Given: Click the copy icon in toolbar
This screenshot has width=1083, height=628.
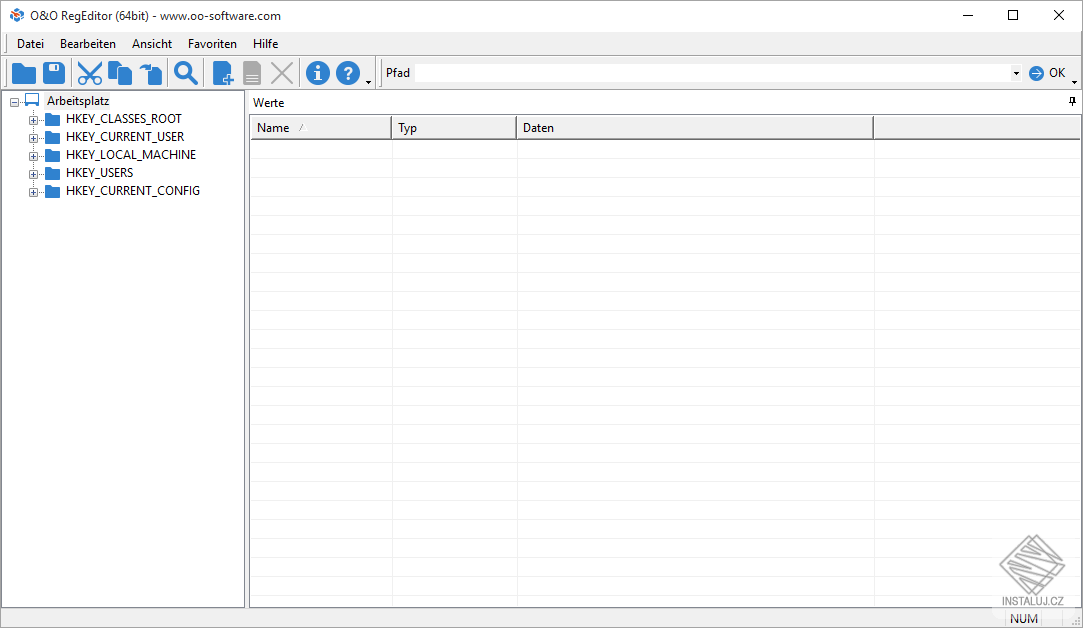Looking at the screenshot, I should point(120,73).
